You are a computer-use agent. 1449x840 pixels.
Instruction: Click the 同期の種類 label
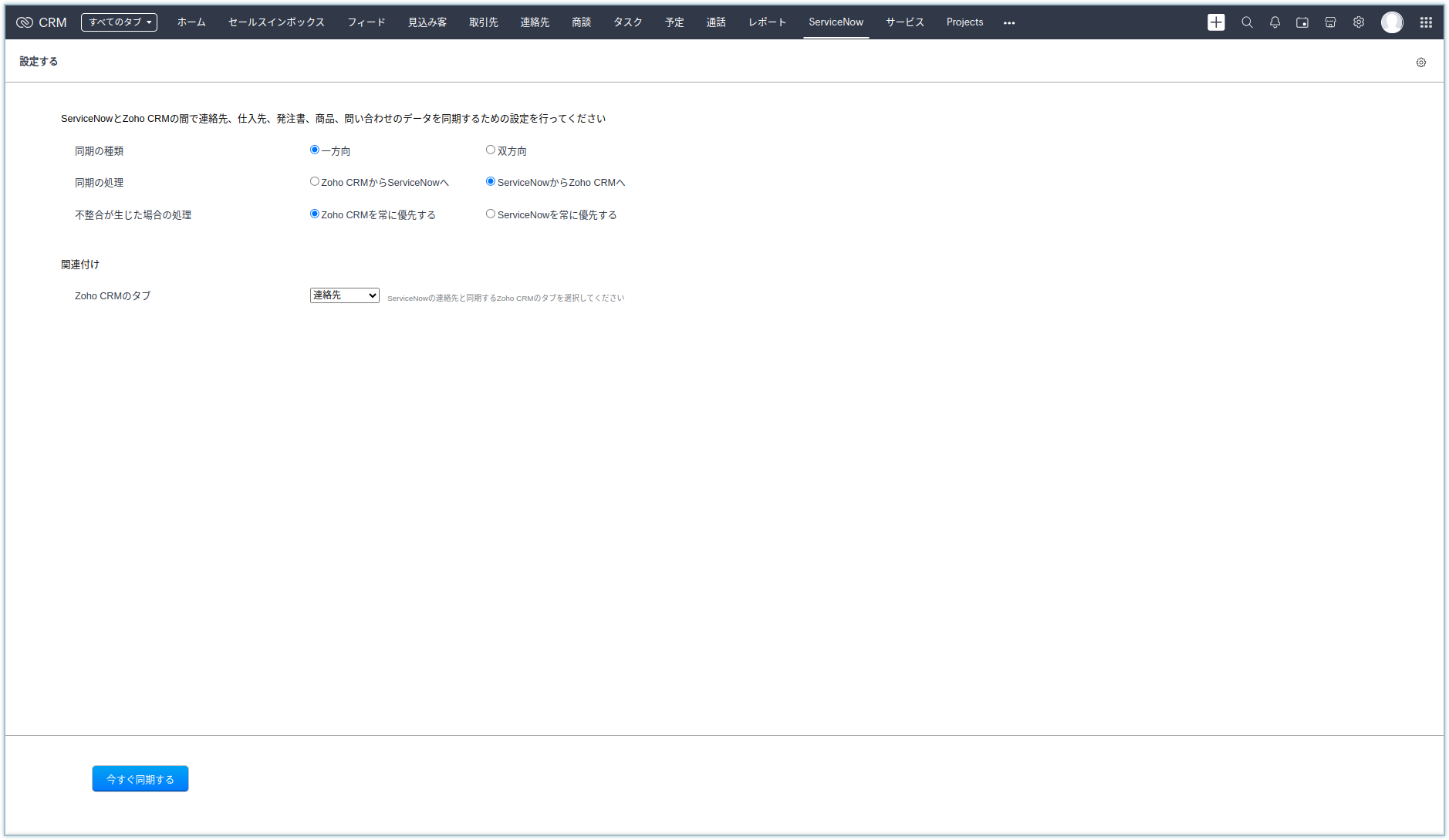pyautogui.click(x=99, y=151)
